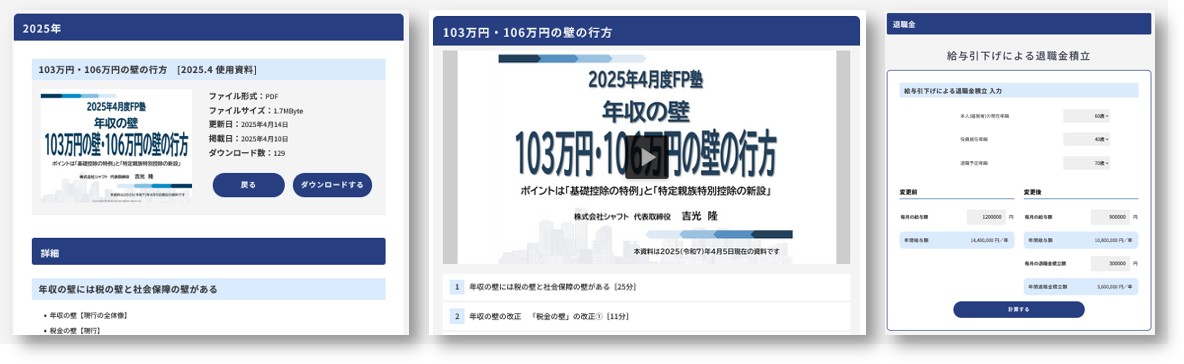Open the 役員就任年齢 dropdown showing 40歳
Screen dimensions: 1184x364
(x=1087, y=140)
